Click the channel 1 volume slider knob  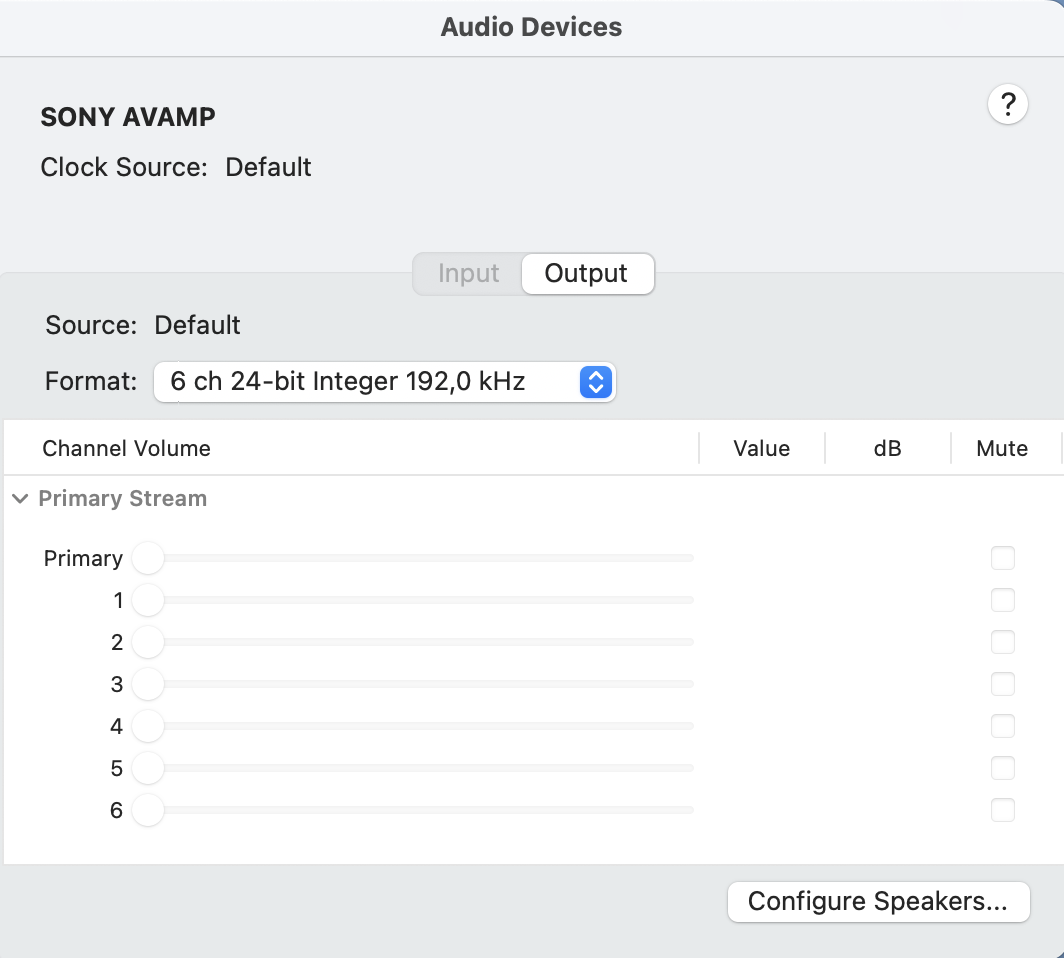pyautogui.click(x=148, y=600)
